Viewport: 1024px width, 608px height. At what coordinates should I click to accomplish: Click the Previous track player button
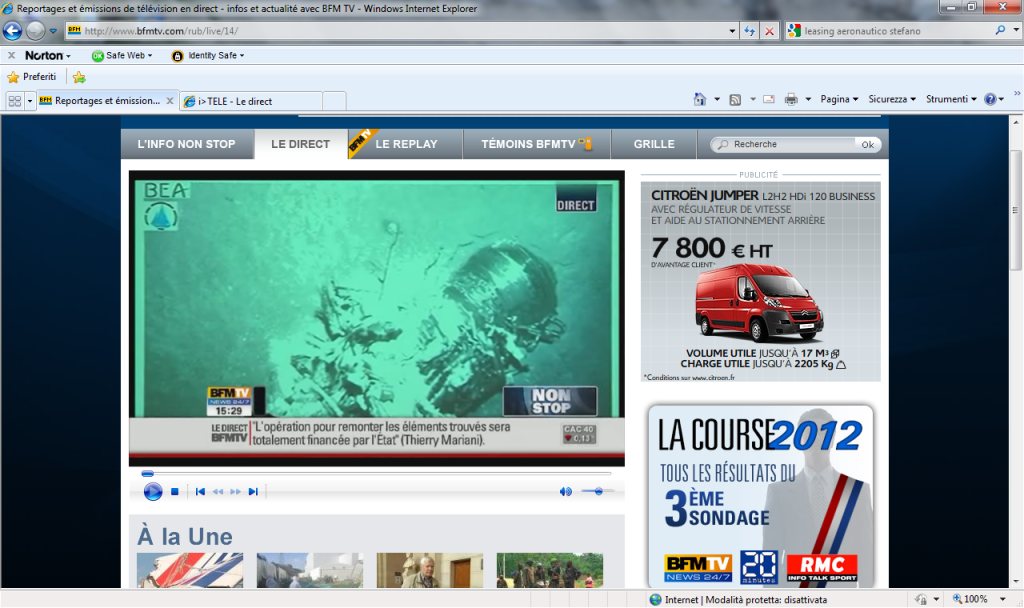pyautogui.click(x=200, y=492)
